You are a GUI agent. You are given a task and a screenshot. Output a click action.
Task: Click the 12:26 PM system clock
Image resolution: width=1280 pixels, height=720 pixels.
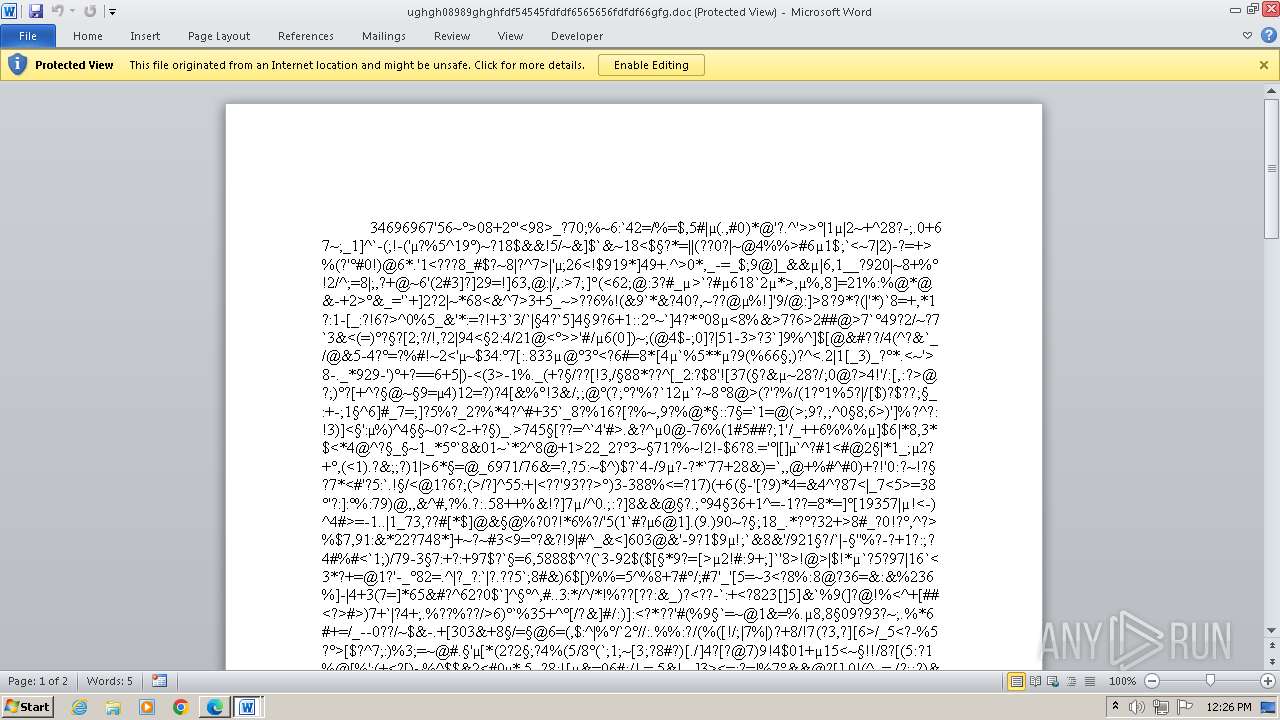tap(1229, 707)
